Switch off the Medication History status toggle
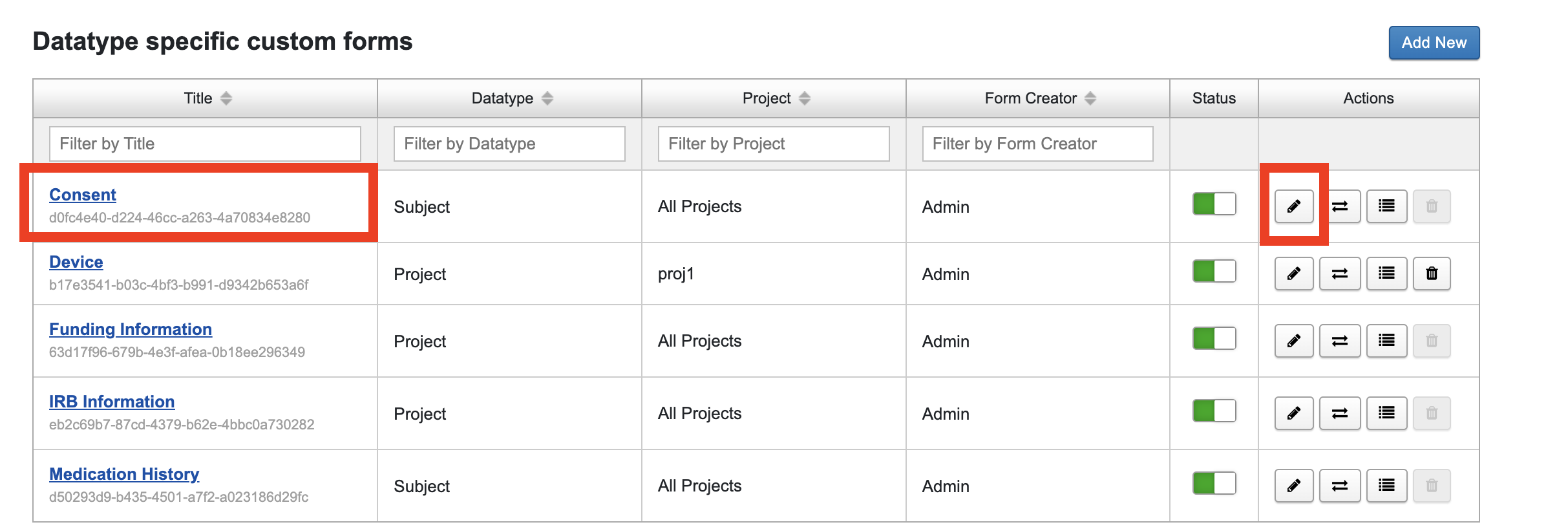The width and height of the screenshot is (1568, 529). pyautogui.click(x=1213, y=482)
